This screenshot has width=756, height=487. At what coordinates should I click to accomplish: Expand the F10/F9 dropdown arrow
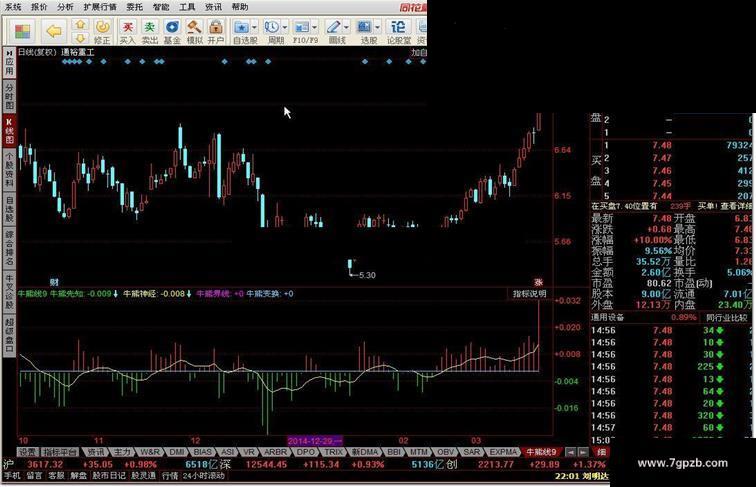click(315, 27)
